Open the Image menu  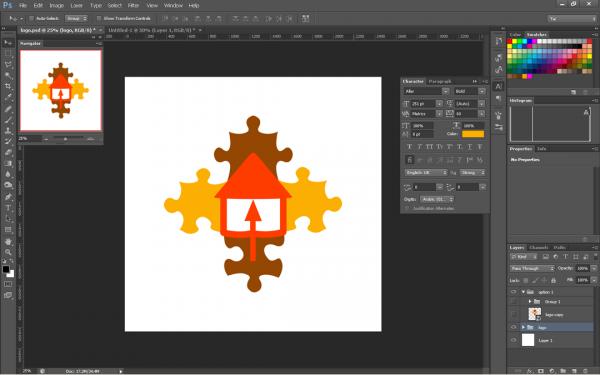[56, 5]
